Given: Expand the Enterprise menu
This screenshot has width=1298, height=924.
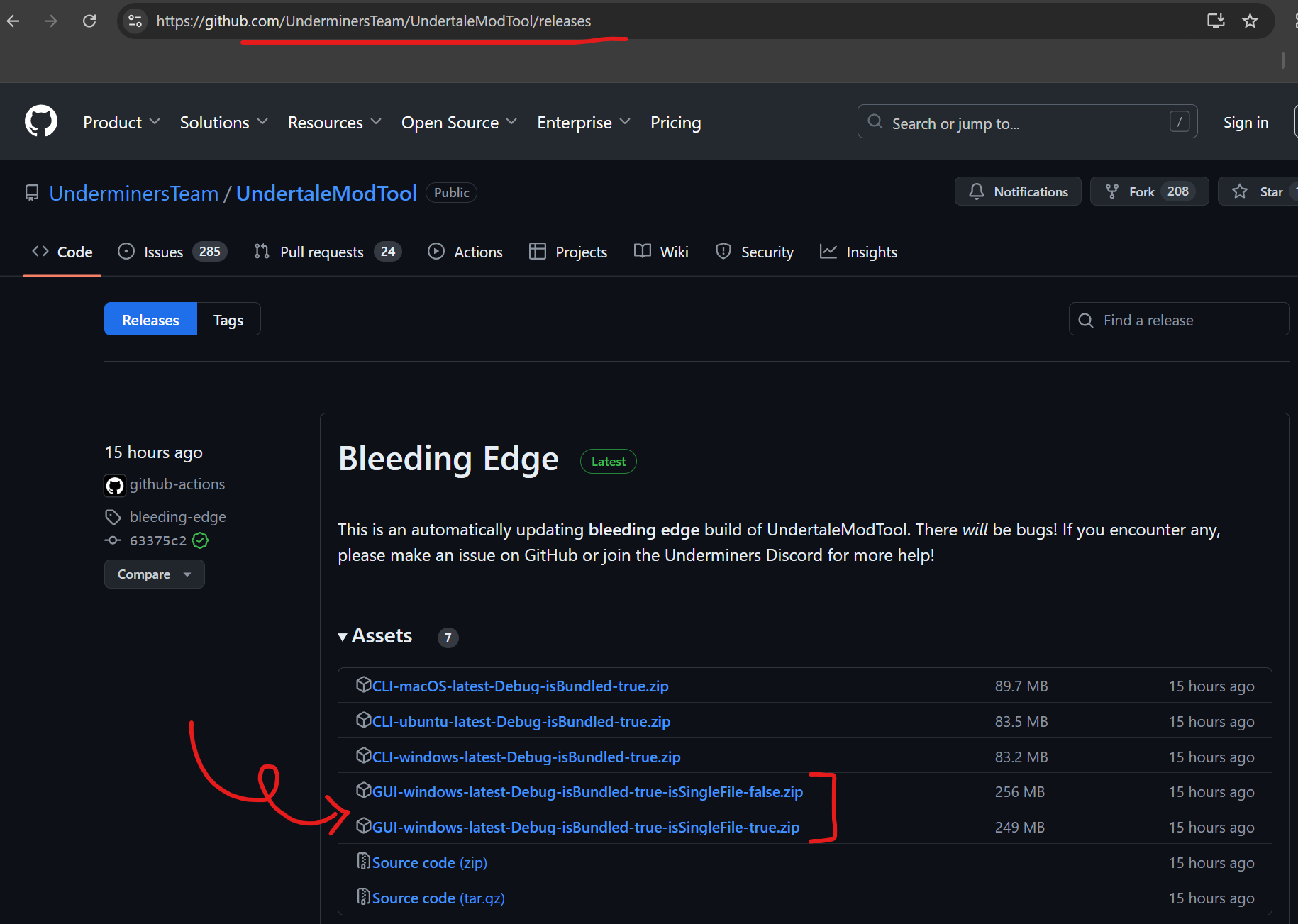Looking at the screenshot, I should (584, 123).
